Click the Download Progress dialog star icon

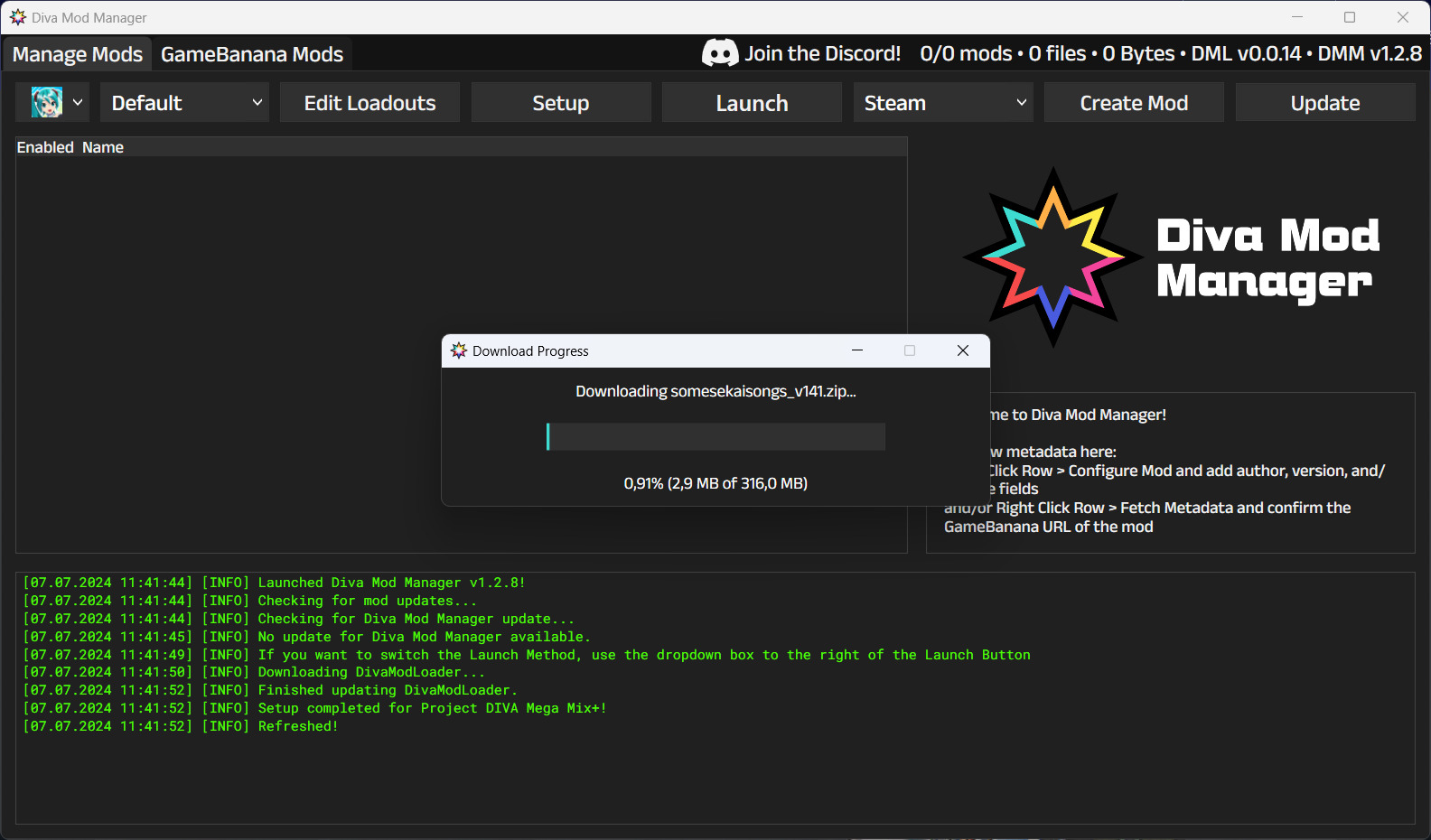point(459,350)
